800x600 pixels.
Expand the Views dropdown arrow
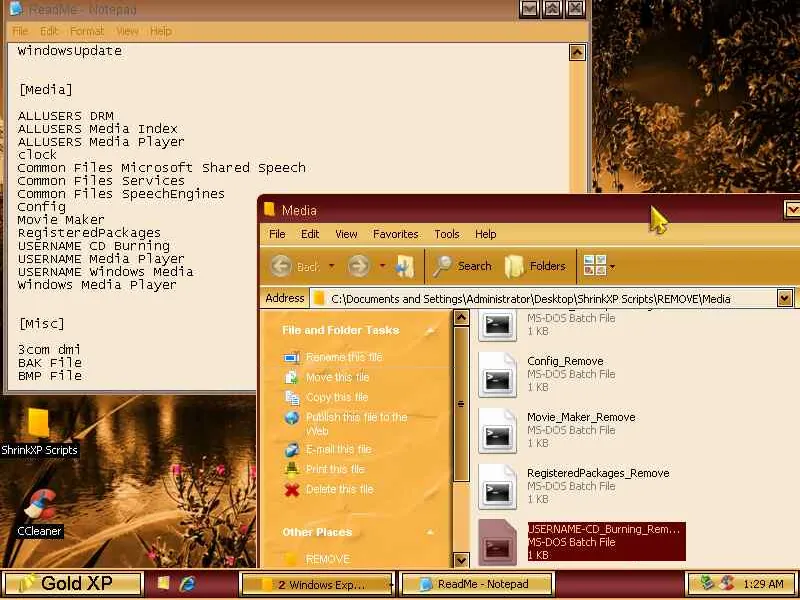tap(612, 266)
